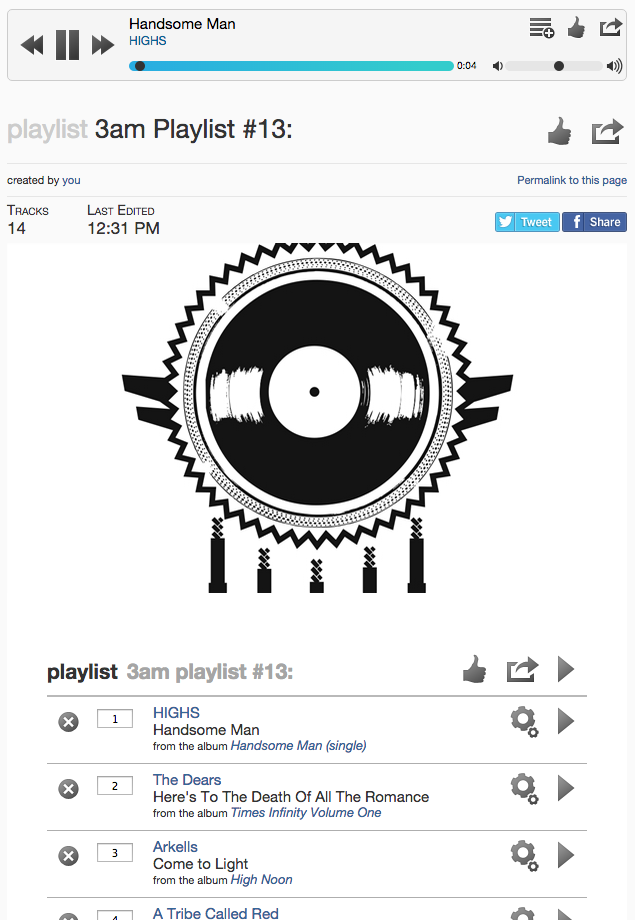Pause the currently playing Handsome Man track

[67, 45]
